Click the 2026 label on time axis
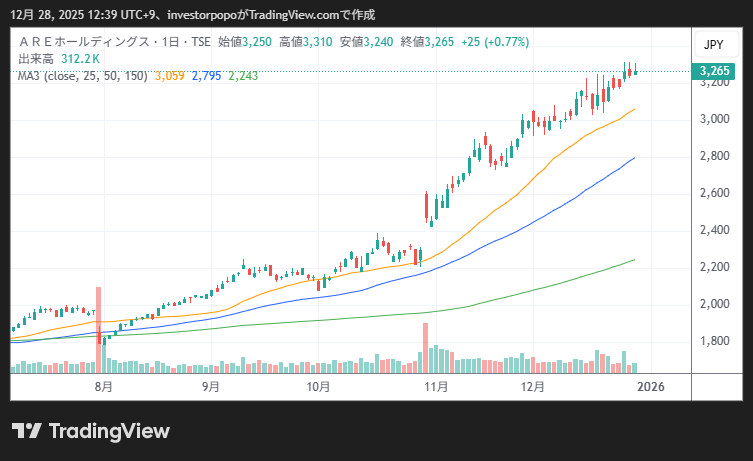The width and height of the screenshot is (753, 461). pos(650,385)
